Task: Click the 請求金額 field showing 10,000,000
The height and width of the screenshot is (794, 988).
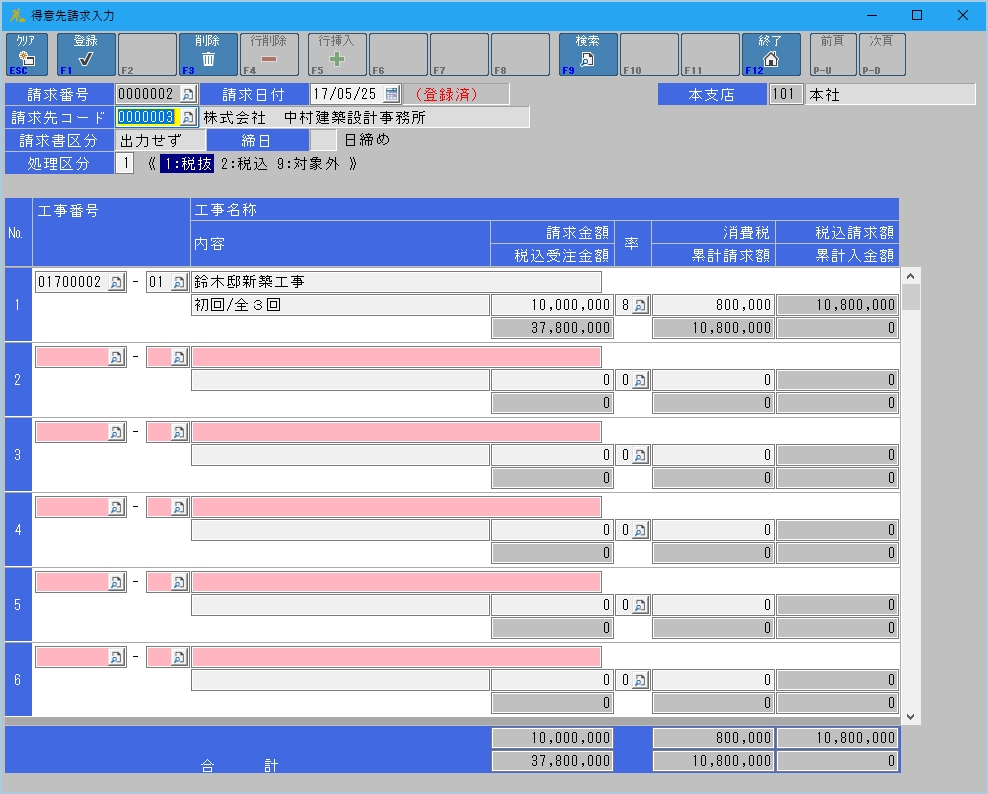Action: pyautogui.click(x=552, y=305)
